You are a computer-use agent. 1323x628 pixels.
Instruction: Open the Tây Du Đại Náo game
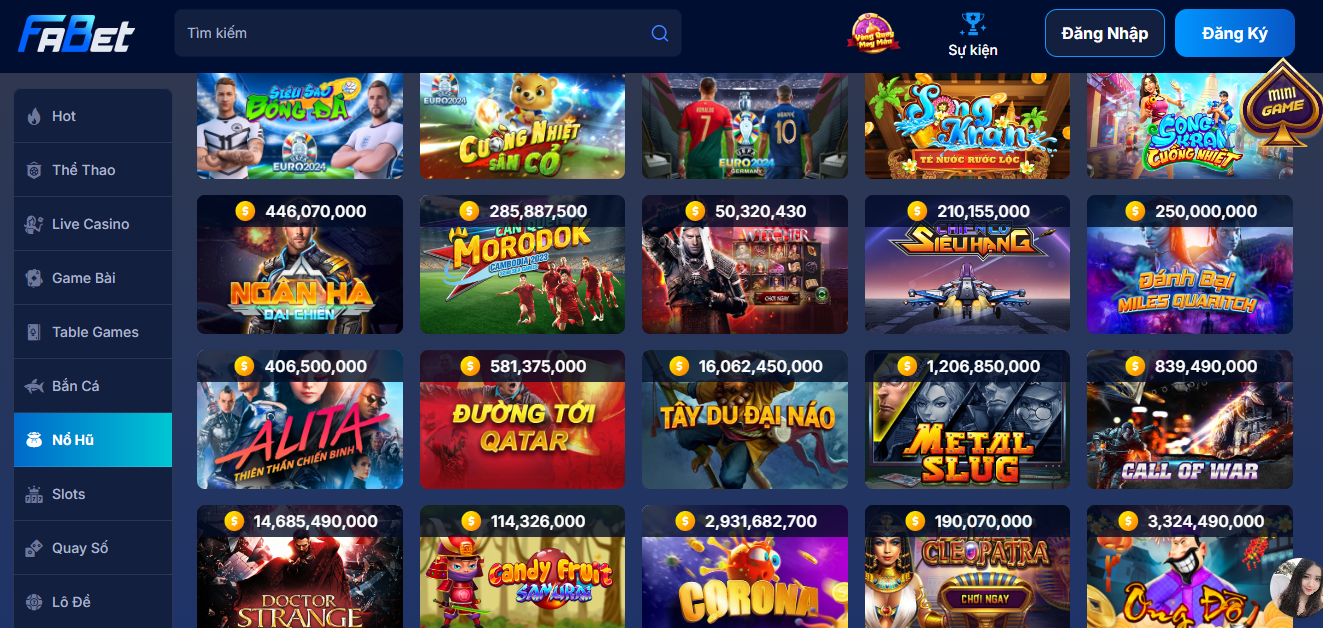pyautogui.click(x=745, y=419)
